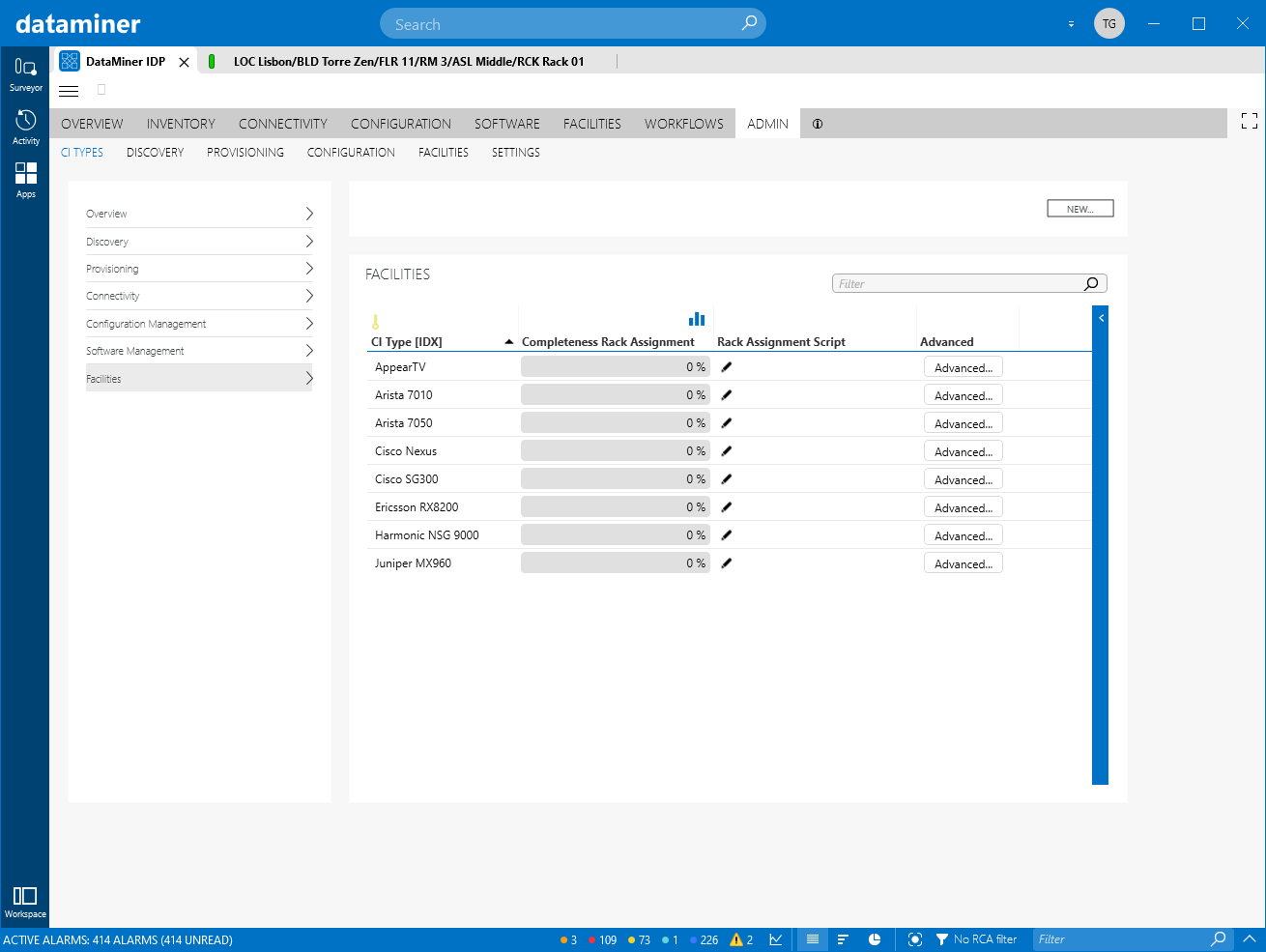Image resolution: width=1266 pixels, height=952 pixels.
Task: Open the small dropdown arrow beside user avatar
Action: coord(1071,24)
